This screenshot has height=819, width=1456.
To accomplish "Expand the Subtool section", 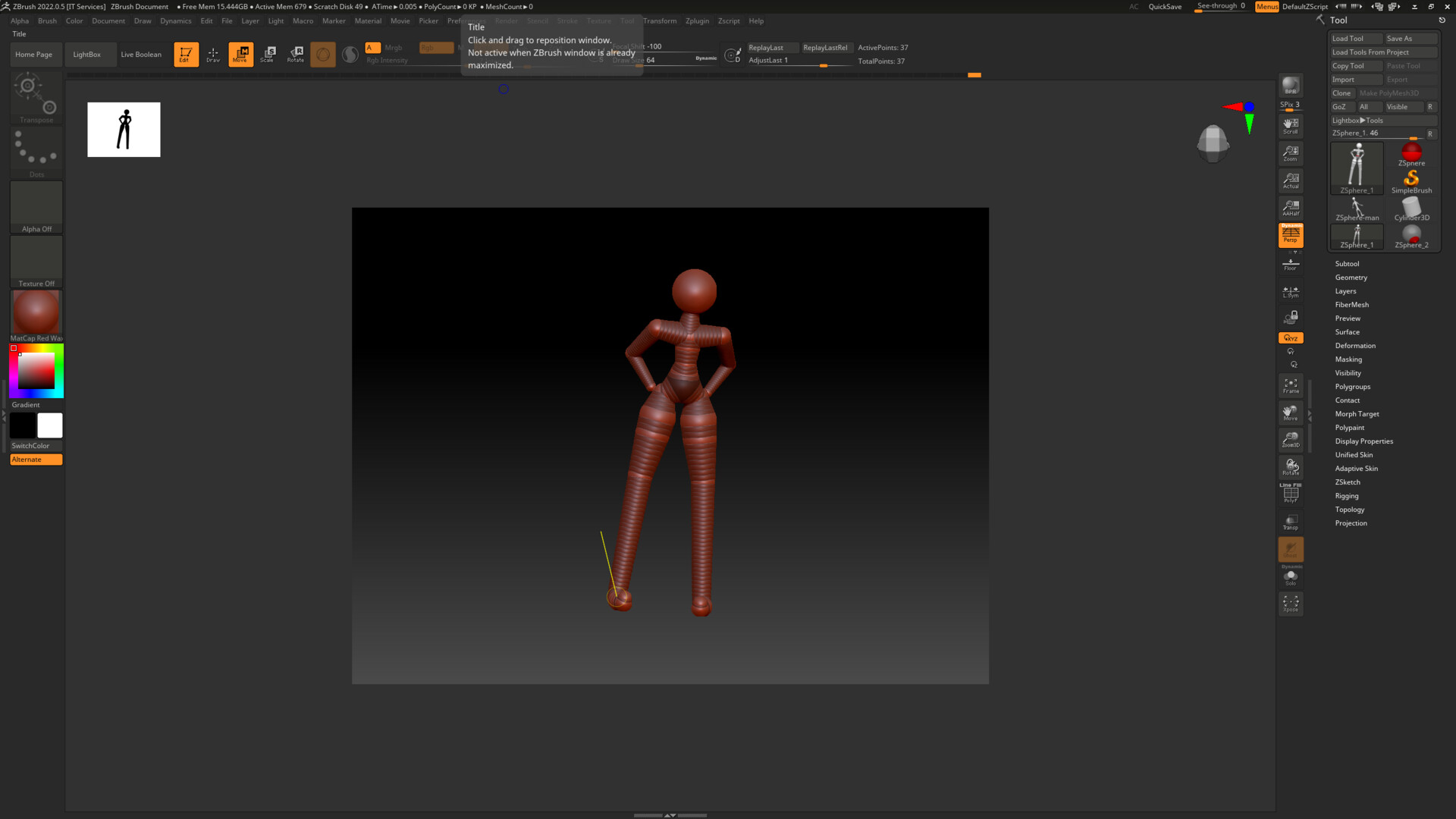I will [1348, 263].
